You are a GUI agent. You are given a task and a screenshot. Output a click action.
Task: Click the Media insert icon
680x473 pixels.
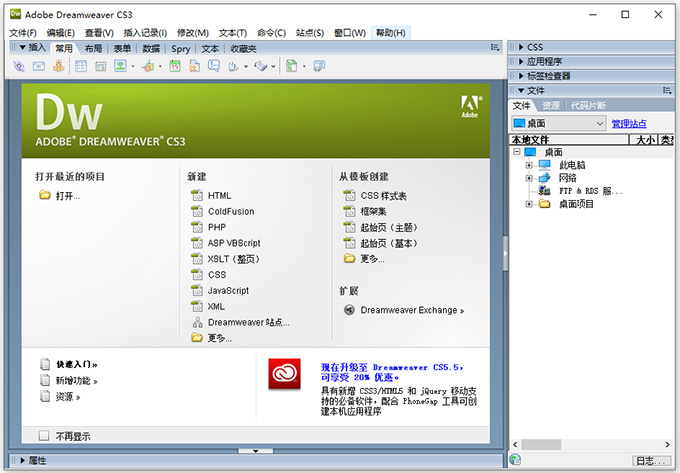pos(148,66)
